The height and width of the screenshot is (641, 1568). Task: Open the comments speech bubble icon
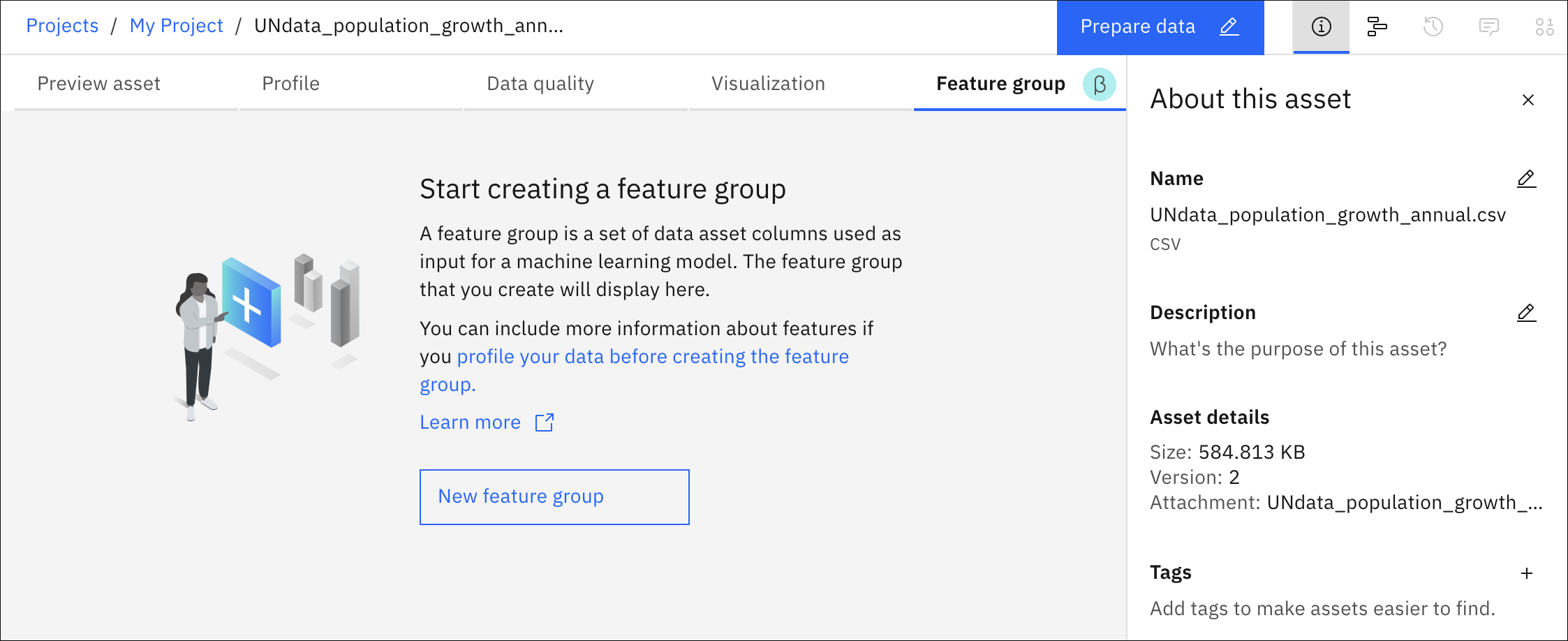tap(1488, 27)
